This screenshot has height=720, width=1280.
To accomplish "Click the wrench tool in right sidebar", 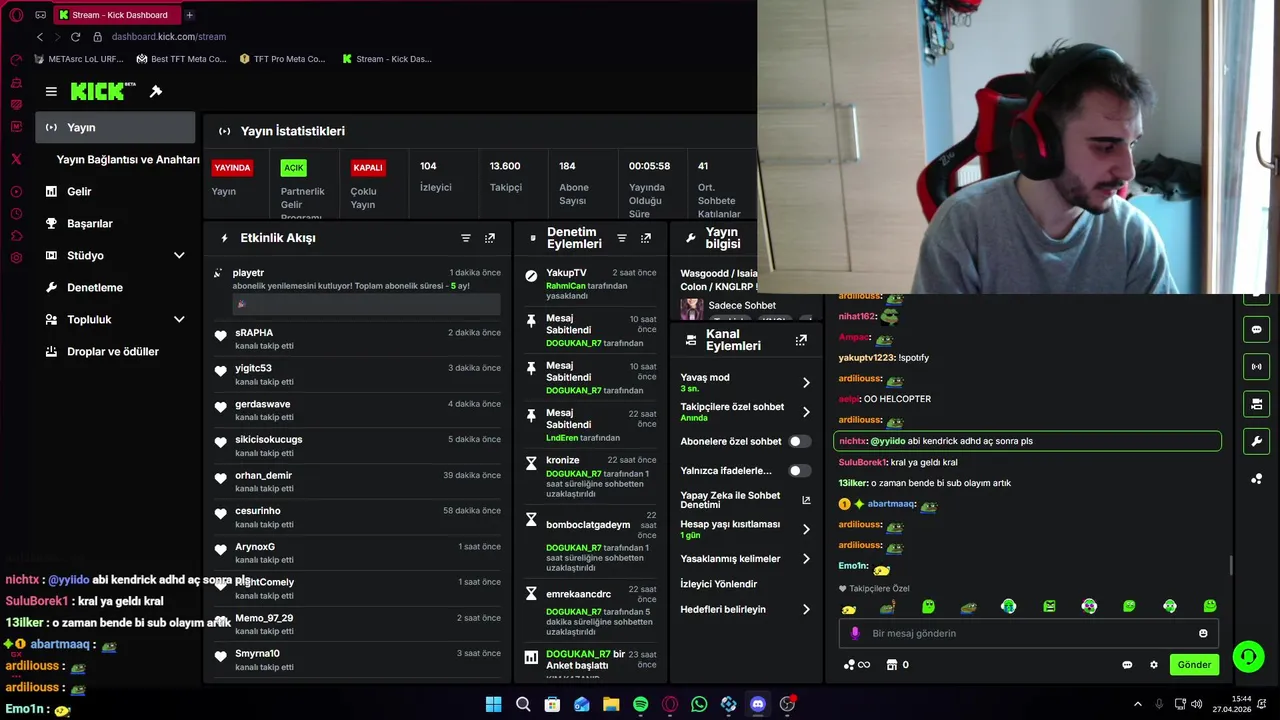I will tap(1257, 441).
